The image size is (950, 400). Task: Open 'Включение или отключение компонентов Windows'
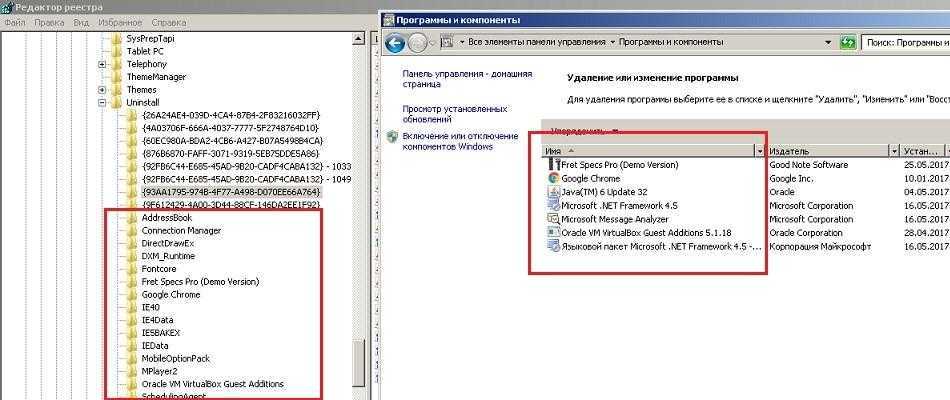click(460, 141)
